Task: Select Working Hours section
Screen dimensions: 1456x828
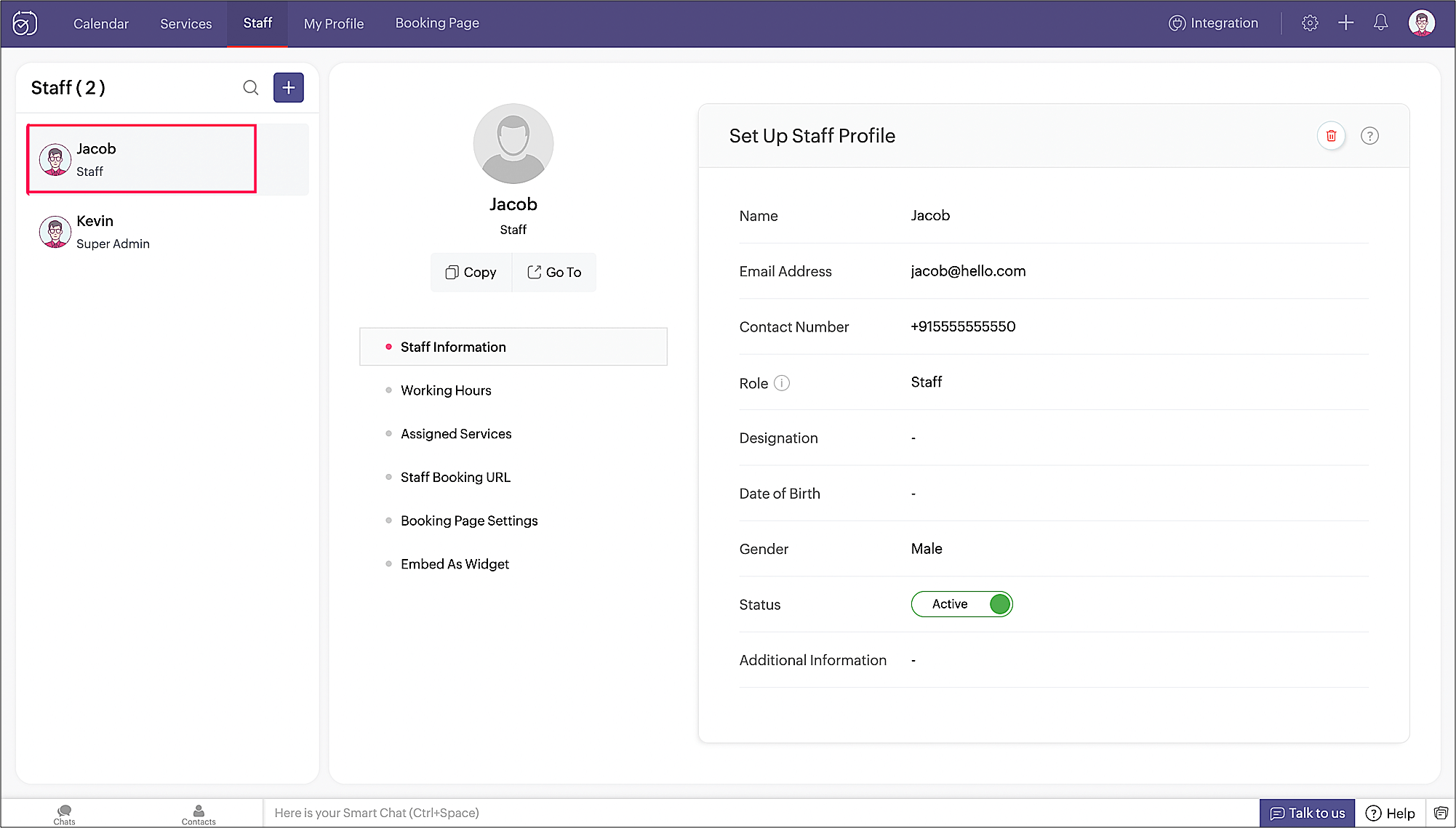Action: (446, 390)
